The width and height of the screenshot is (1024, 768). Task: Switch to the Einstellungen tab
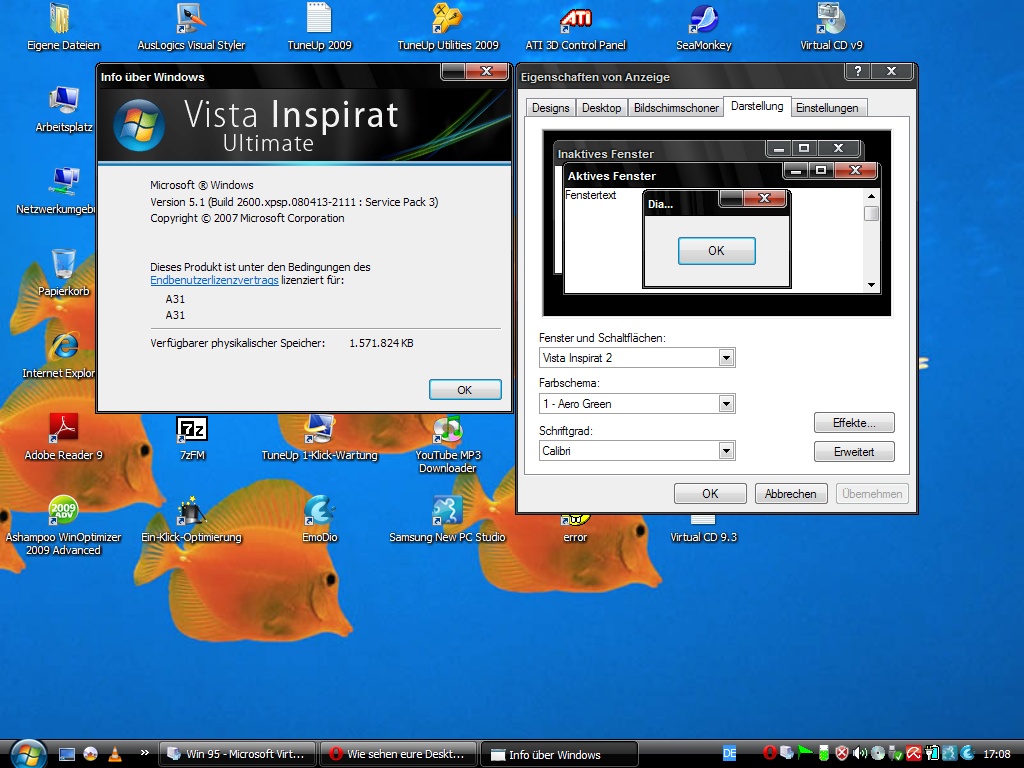point(827,108)
